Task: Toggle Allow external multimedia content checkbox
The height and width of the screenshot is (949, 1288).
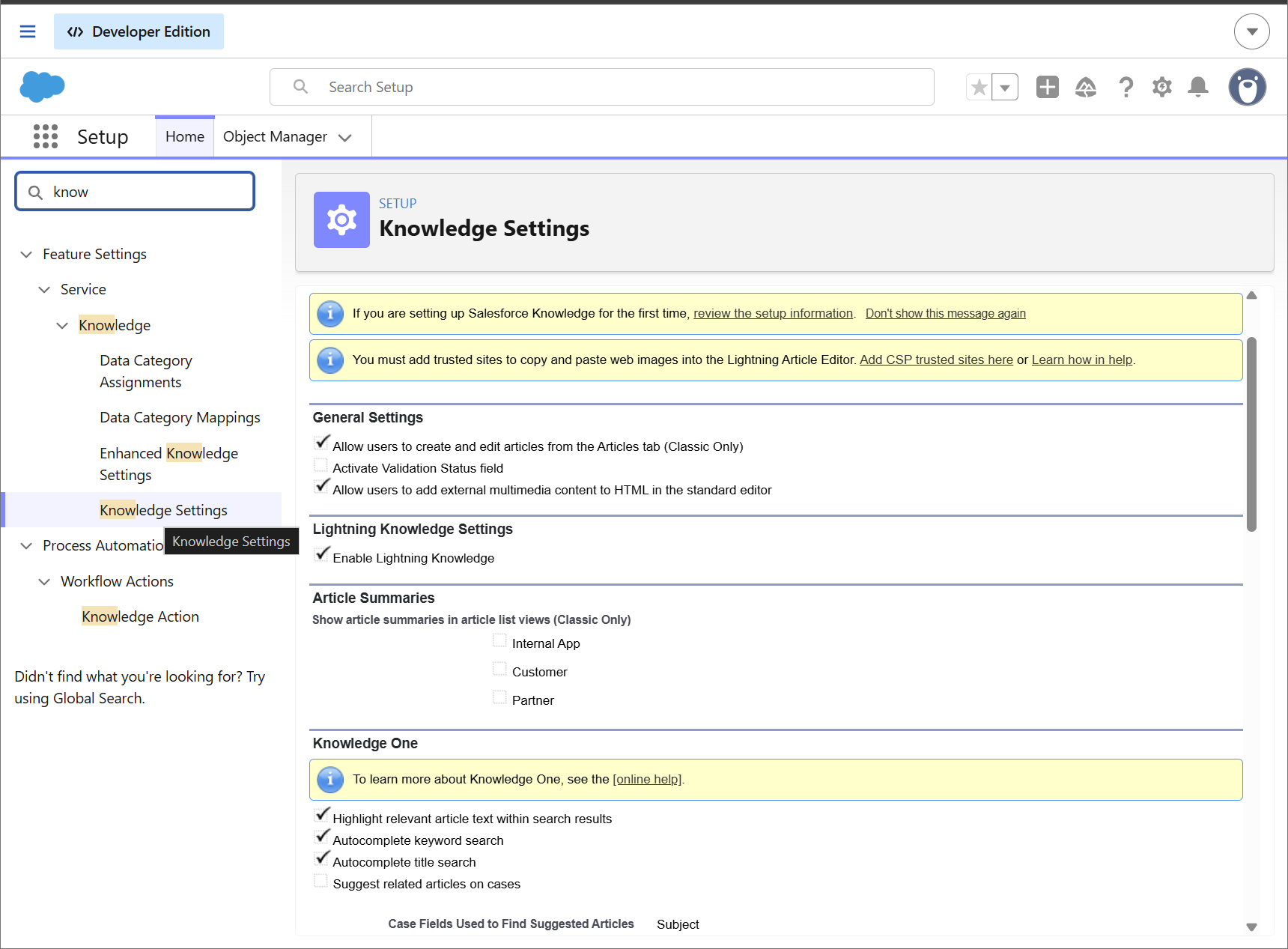Action: pyautogui.click(x=321, y=488)
